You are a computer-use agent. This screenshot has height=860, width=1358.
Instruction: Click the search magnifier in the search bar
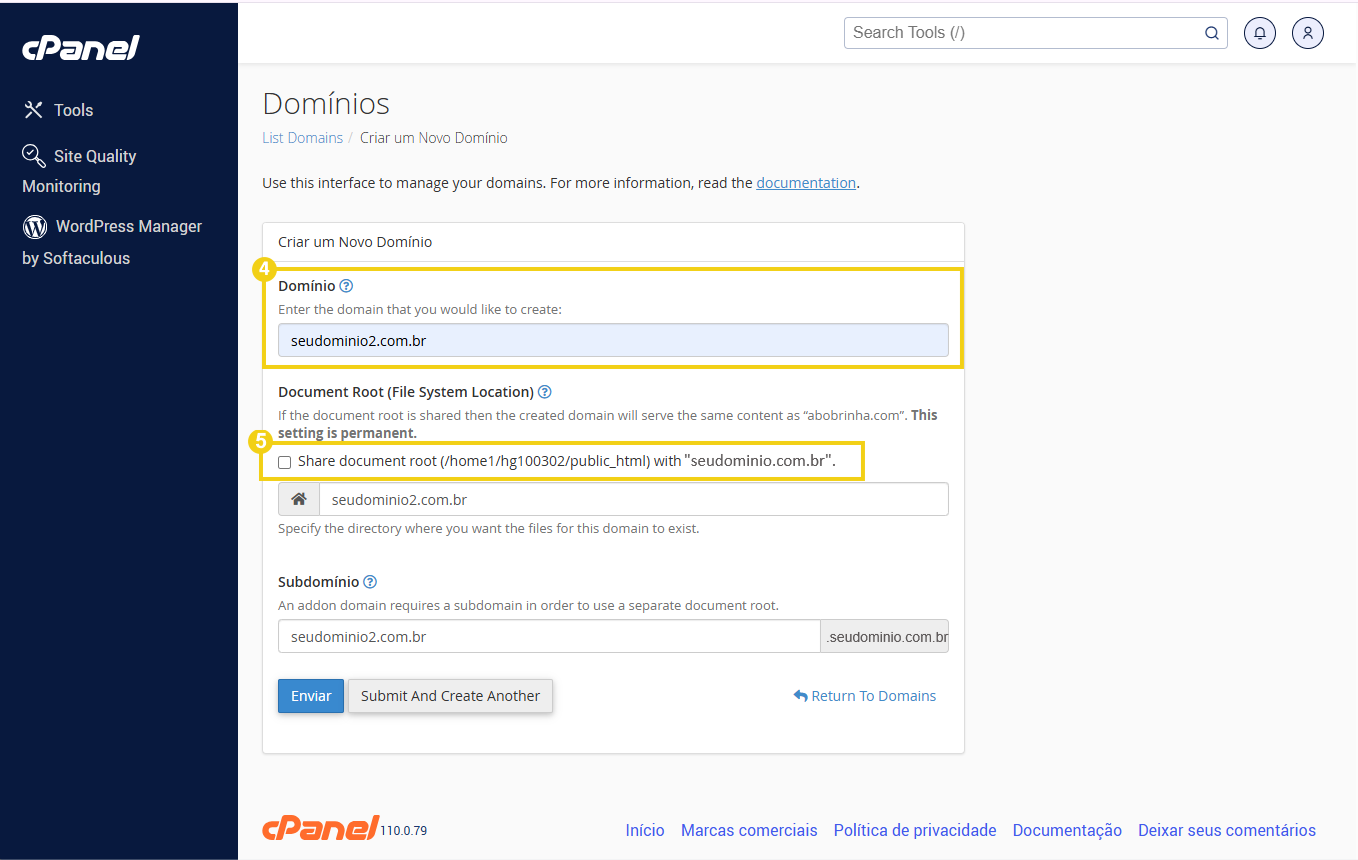point(1211,33)
